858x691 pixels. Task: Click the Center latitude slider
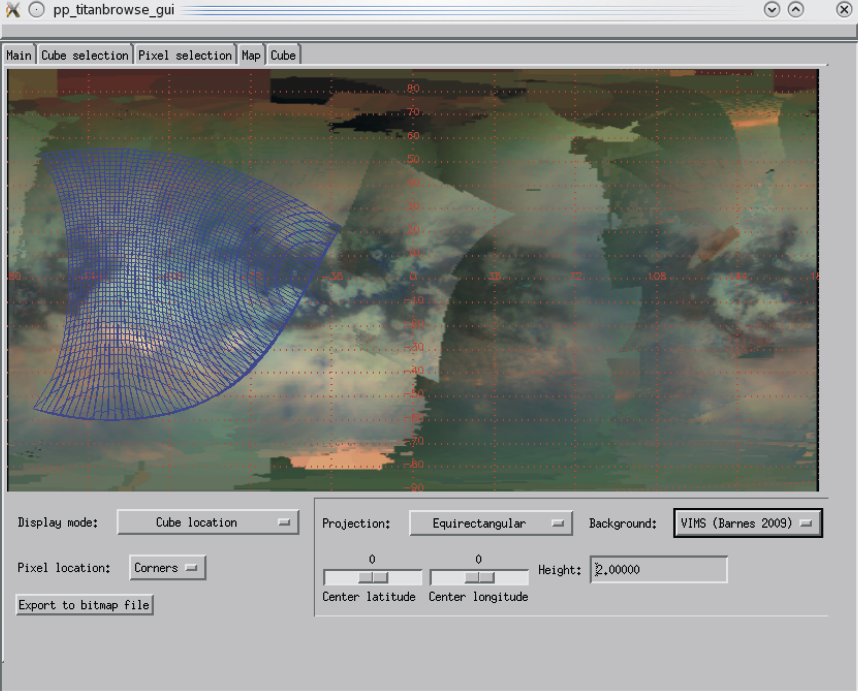click(373, 578)
